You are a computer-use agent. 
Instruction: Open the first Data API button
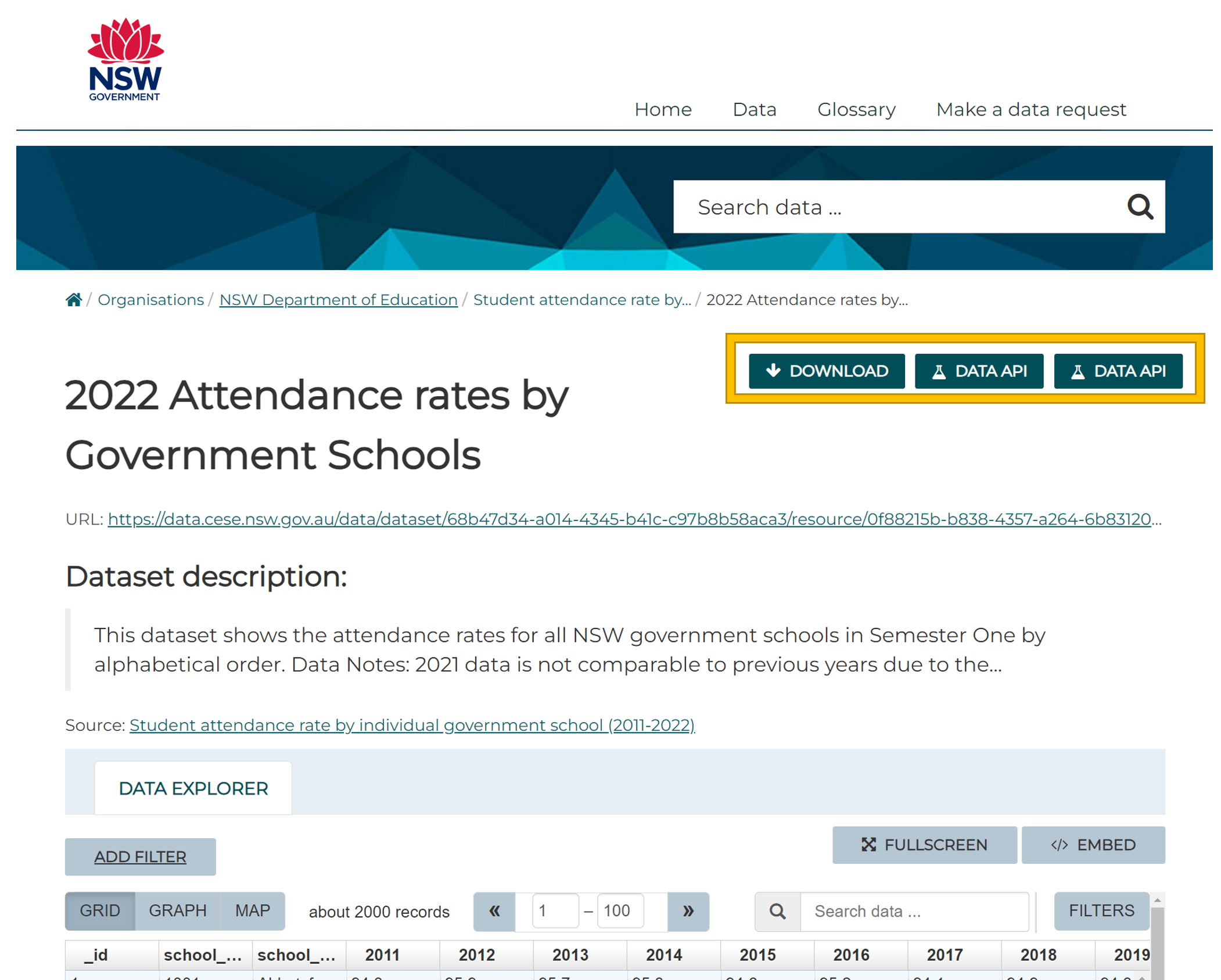pos(978,371)
